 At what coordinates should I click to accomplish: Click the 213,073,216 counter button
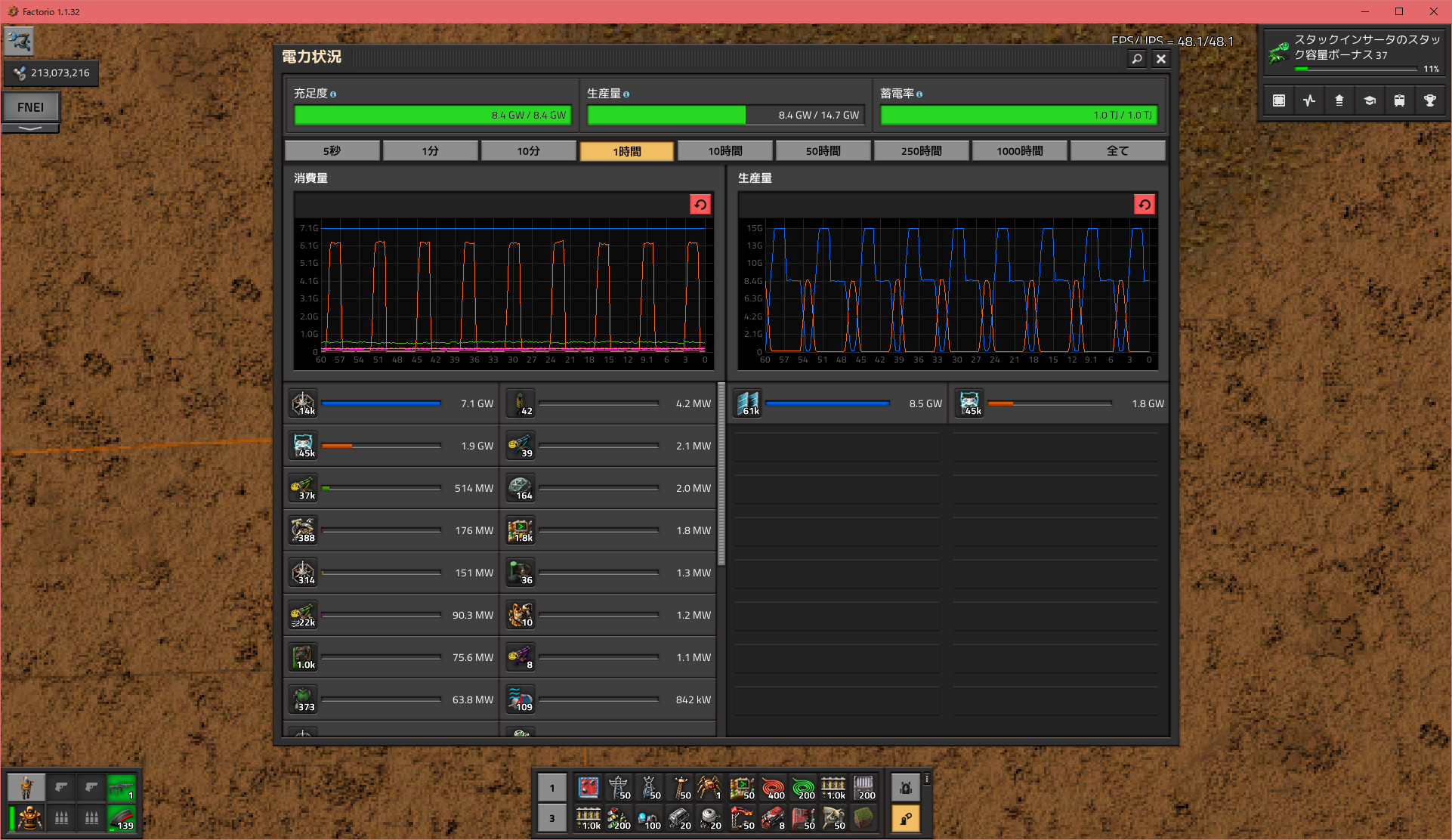click(51, 73)
